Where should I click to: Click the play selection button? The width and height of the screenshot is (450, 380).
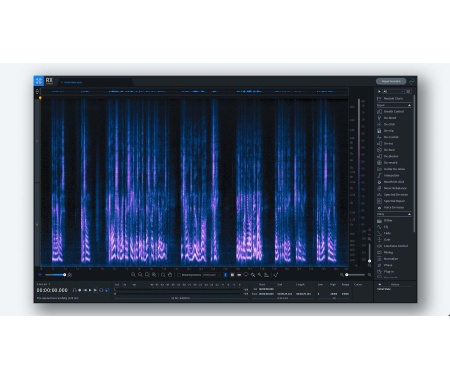coord(96,290)
